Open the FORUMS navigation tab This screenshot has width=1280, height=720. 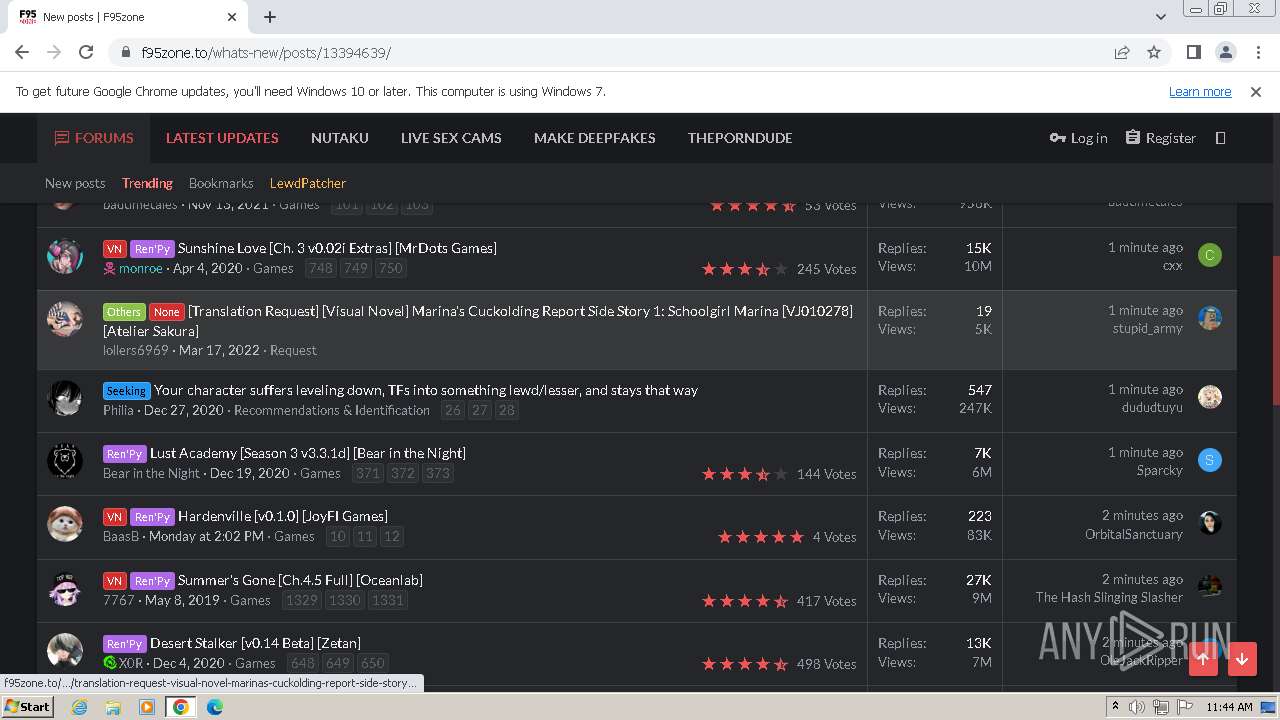[x=94, y=138]
